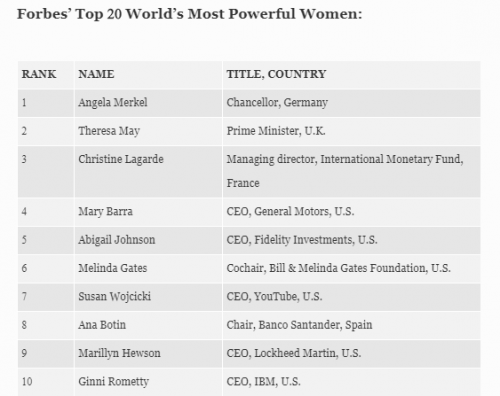500x396 pixels.
Task: Click the name Mary Barra
Action: pos(105,212)
